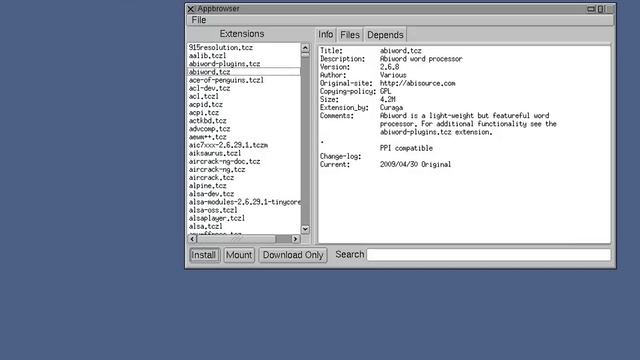640x360 pixels.
Task: Click the Extension_by value Curaga
Action: pos(391,108)
